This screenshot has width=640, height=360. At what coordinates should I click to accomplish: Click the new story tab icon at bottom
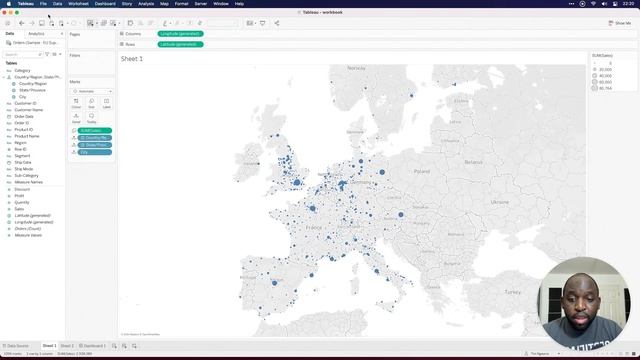(134, 346)
